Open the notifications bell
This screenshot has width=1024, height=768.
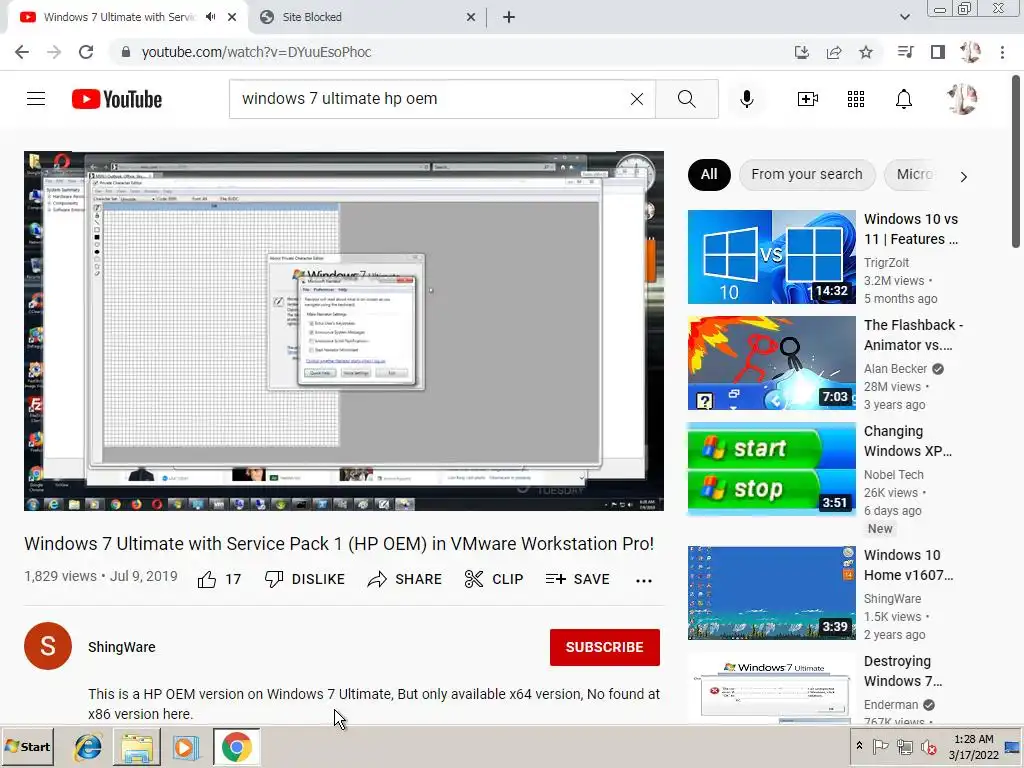(x=904, y=99)
